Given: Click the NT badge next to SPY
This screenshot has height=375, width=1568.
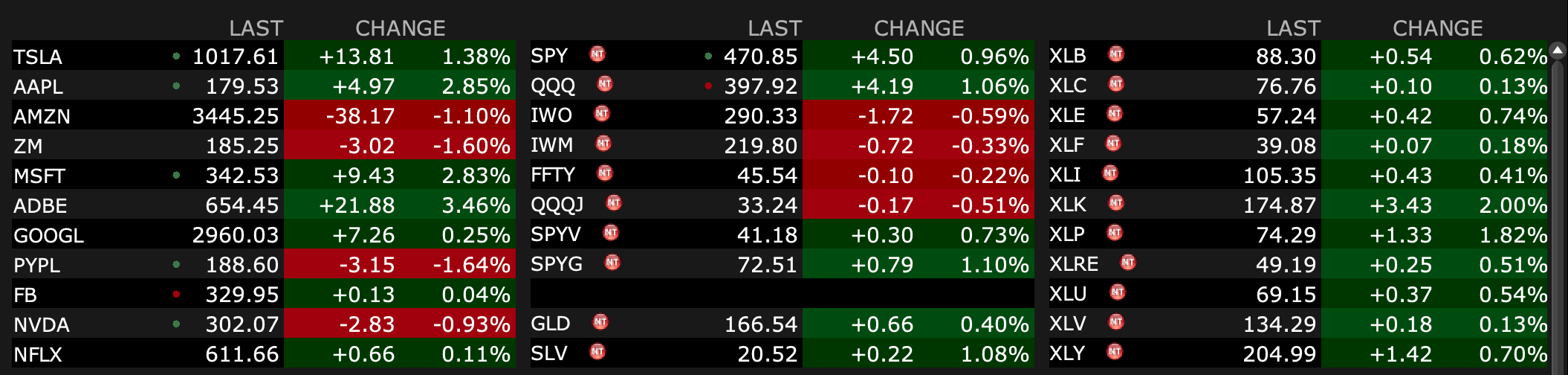Looking at the screenshot, I should coord(597,54).
